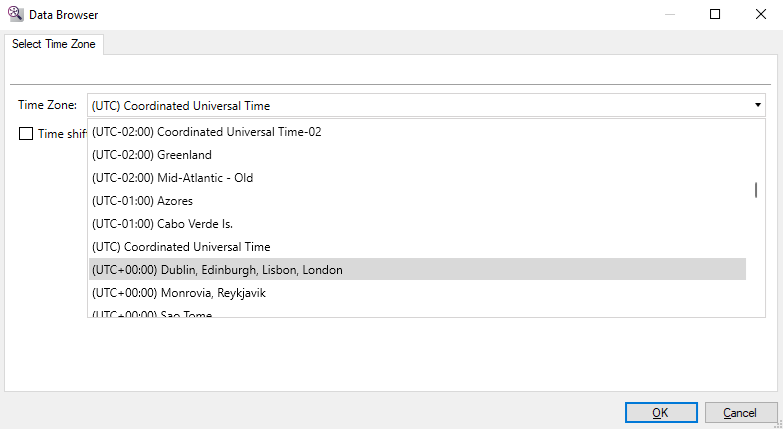Select (UTC) Coordinated Universal Time list entry
Viewport: 783px width, 429px height.
coord(417,247)
